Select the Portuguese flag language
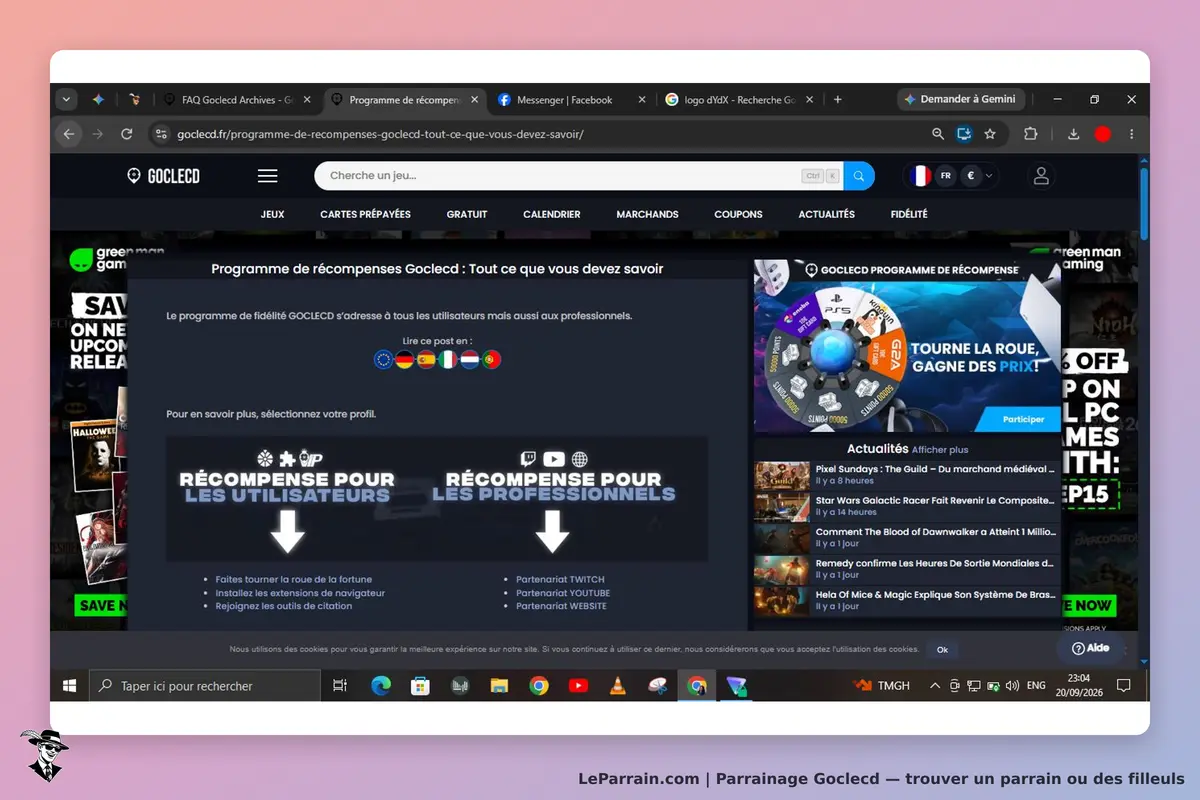 (491, 360)
